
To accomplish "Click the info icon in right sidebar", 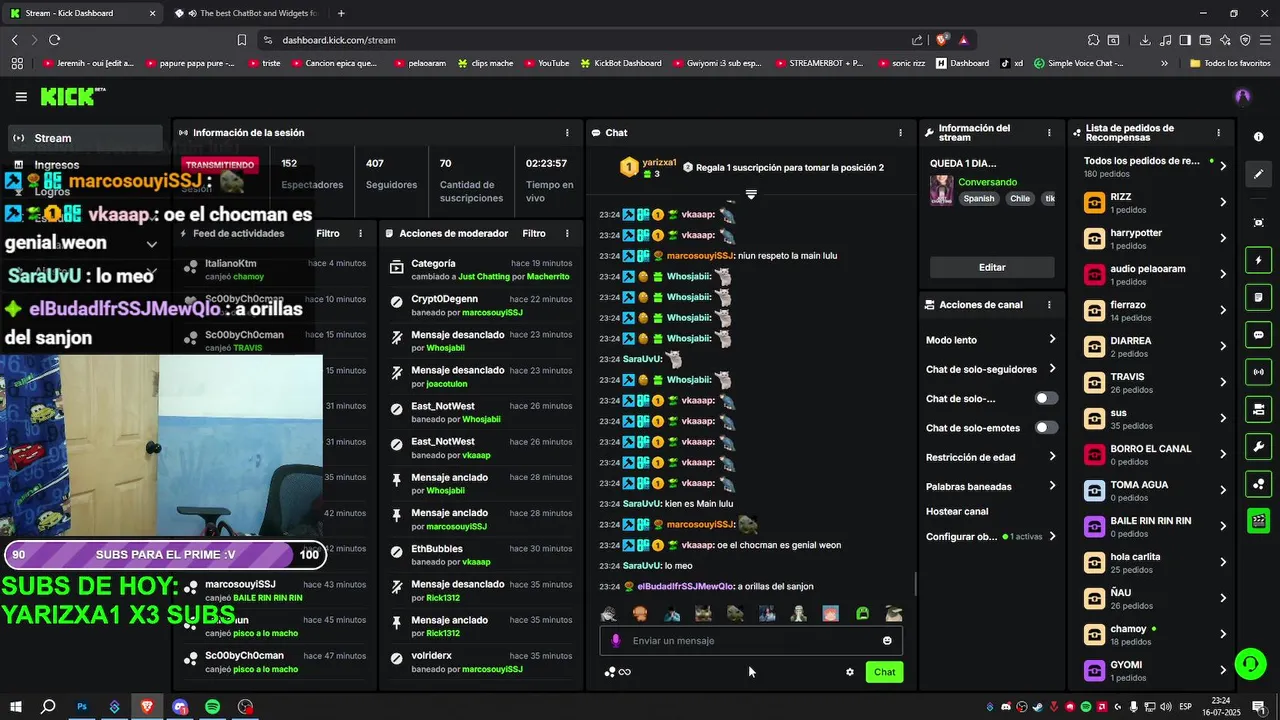I will click(1258, 136).
